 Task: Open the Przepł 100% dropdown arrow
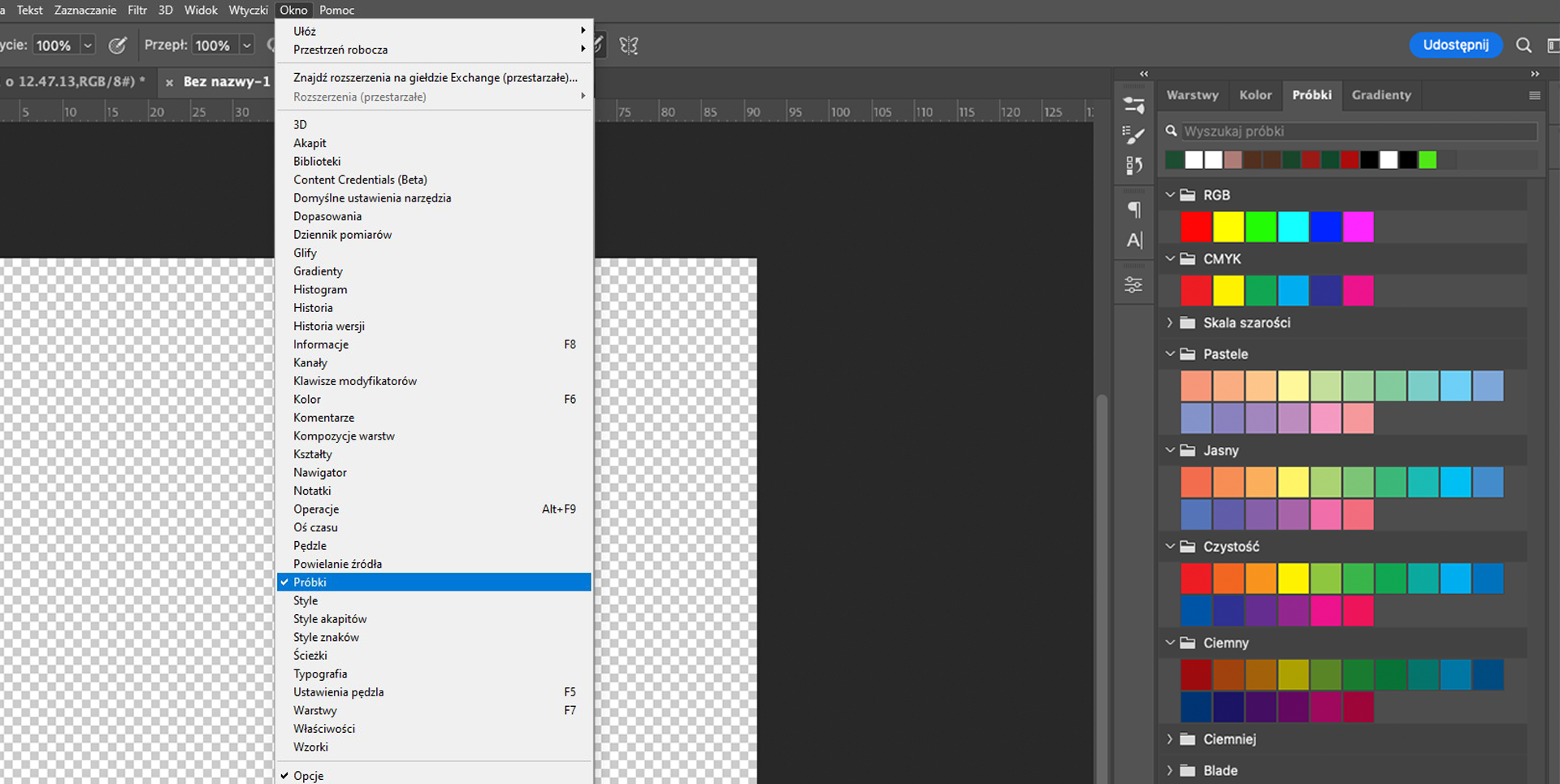pyautogui.click(x=247, y=45)
